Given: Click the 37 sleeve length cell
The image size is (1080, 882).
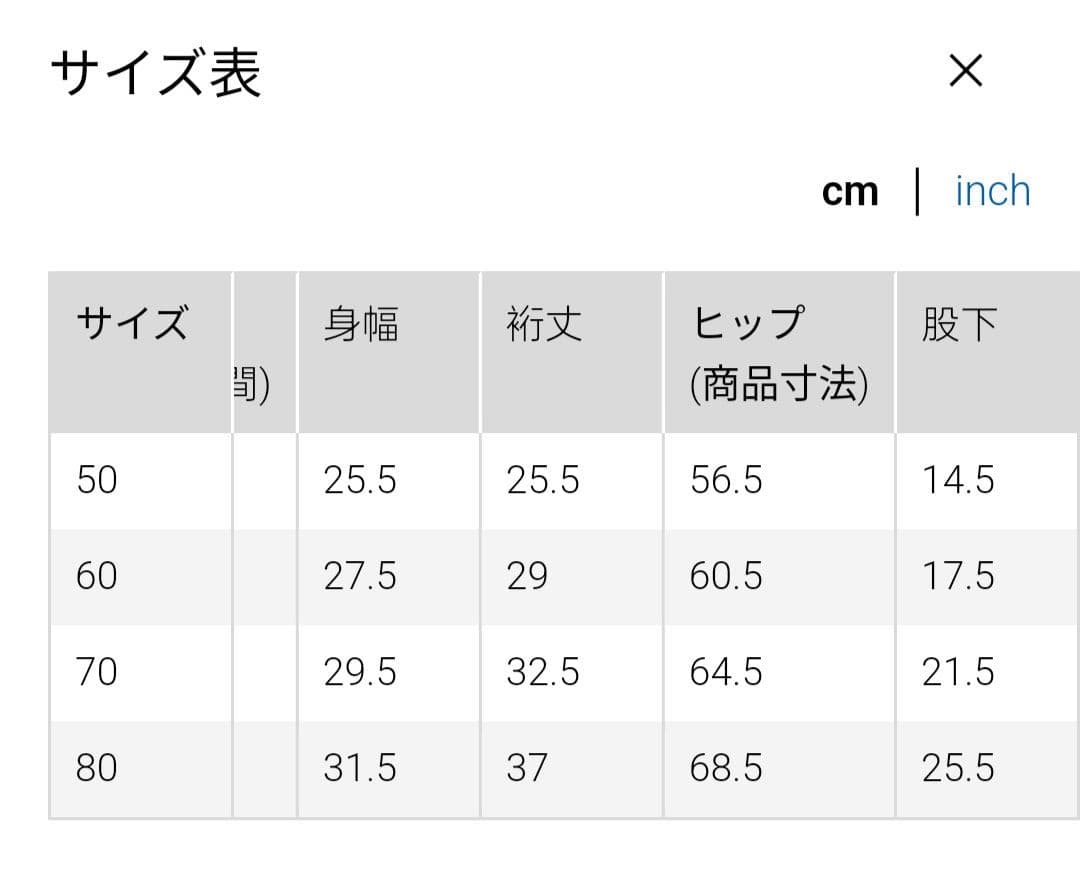Looking at the screenshot, I should coord(572,769).
